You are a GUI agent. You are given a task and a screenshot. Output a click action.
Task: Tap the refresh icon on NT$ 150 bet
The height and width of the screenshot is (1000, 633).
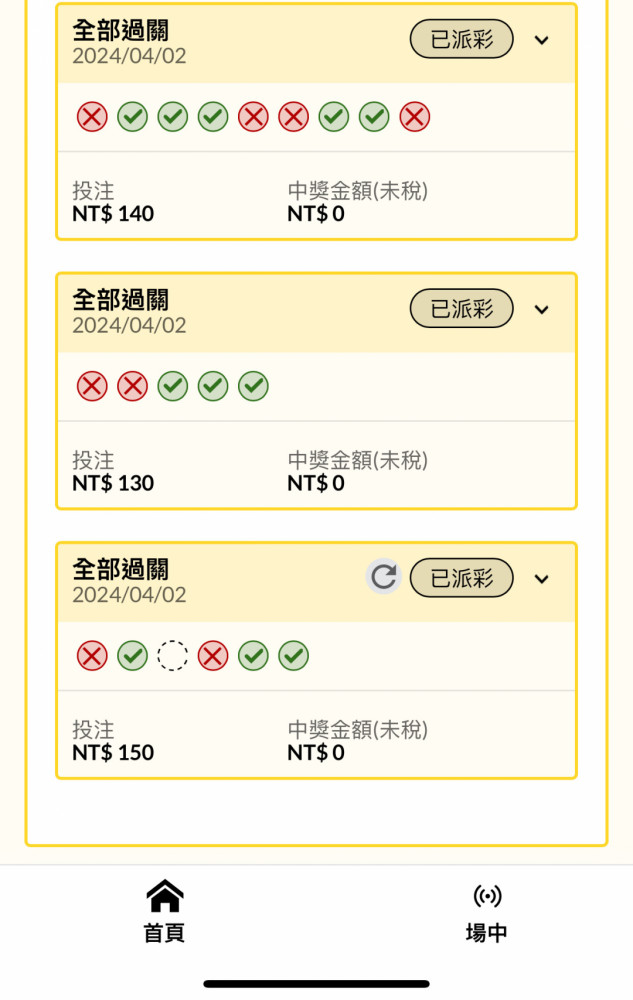(x=384, y=577)
